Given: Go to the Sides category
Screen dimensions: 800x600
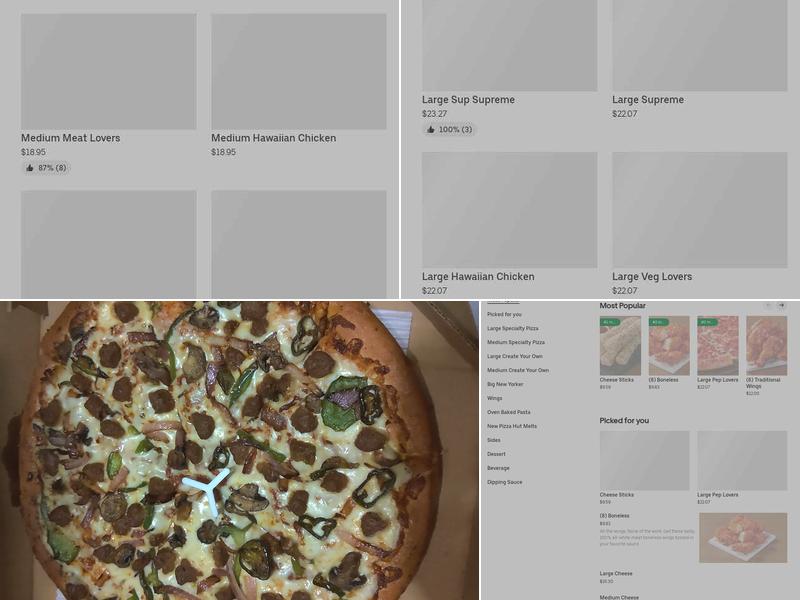Looking at the screenshot, I should pos(493,440).
